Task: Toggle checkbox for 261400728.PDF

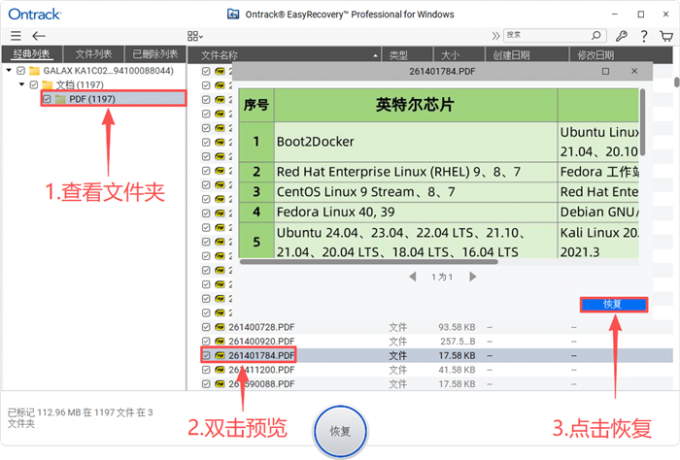Action: 206,327
